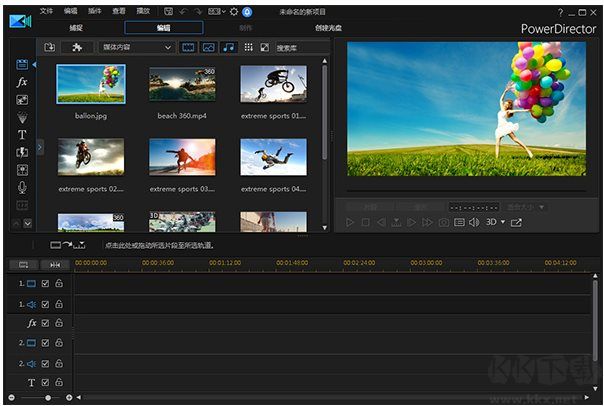Toggle the video track 1 enable checkbox
The height and width of the screenshot is (406, 604).
click(45, 284)
